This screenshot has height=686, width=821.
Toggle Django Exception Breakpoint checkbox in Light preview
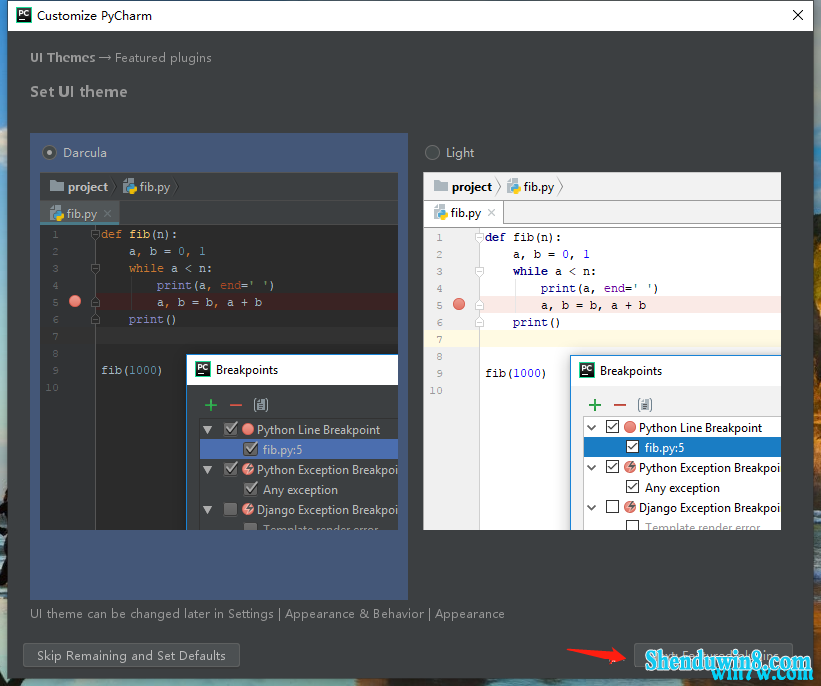click(x=613, y=506)
